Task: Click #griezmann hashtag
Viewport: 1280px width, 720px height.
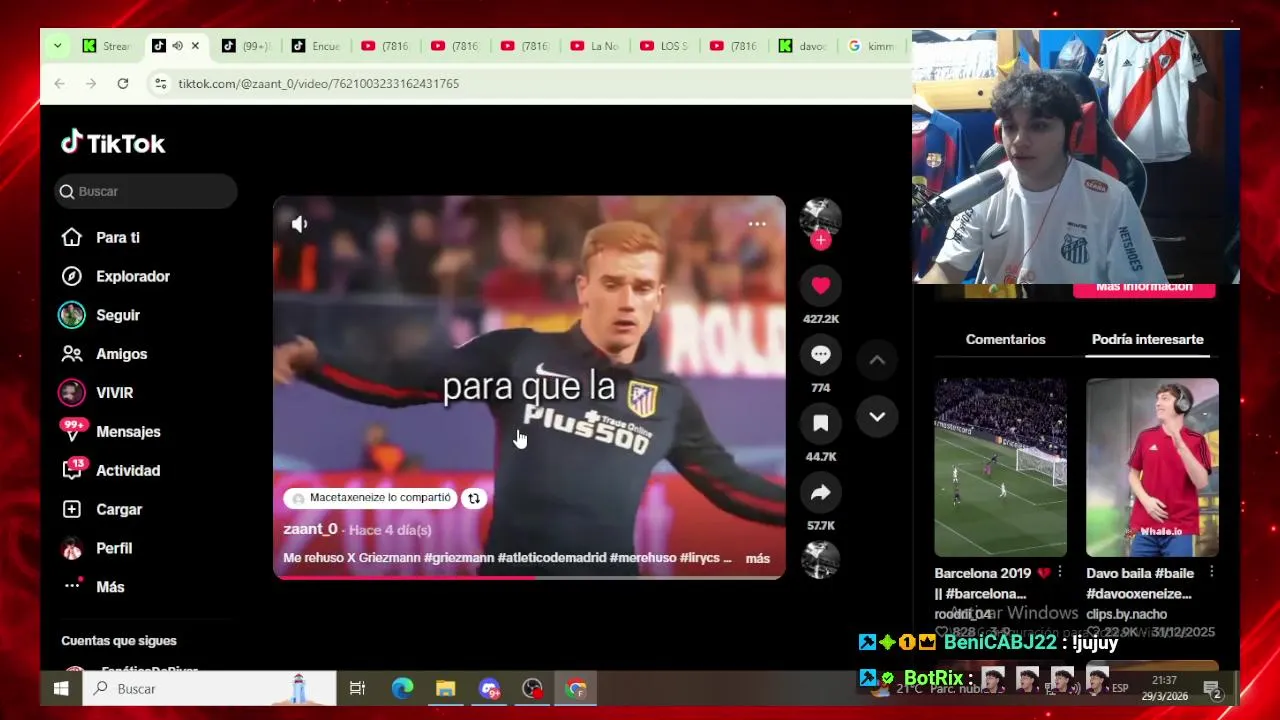Action: click(459, 558)
